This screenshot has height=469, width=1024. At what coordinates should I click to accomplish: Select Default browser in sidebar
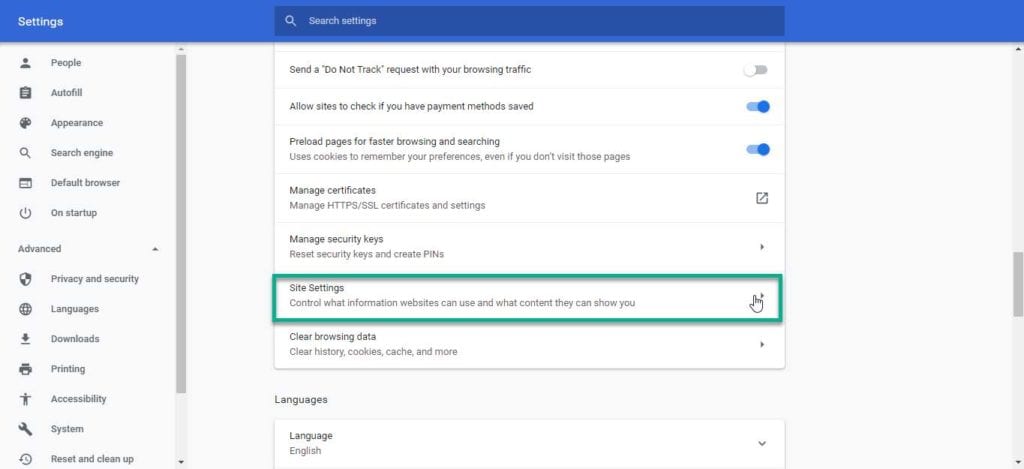[x=88, y=183]
